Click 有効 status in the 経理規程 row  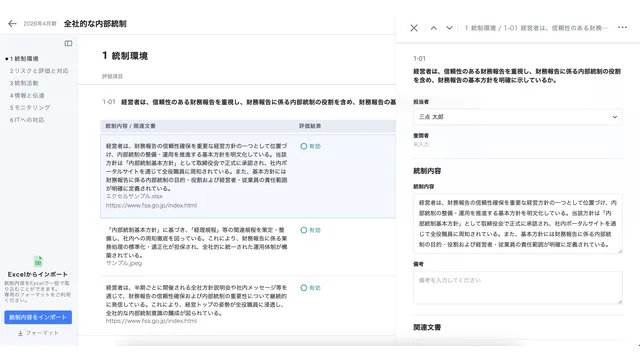tap(311, 230)
